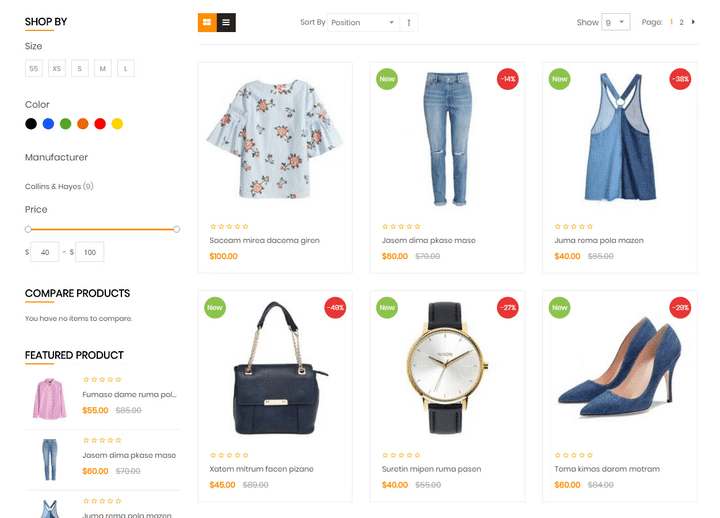Screen dimensions: 720x518
Task: Go to page 2
Action: click(682, 22)
